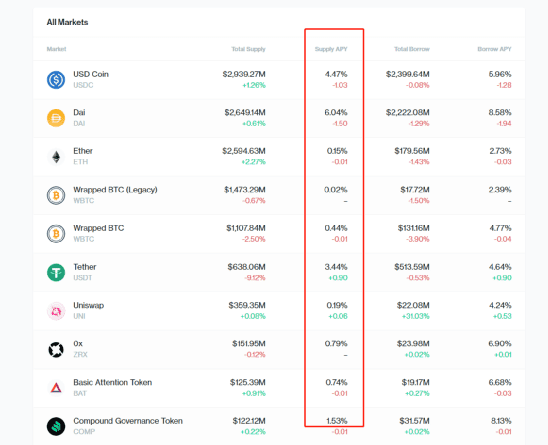Screen dimensions: 548x445
Task: Click Uniswap borrow APY 4.24%
Action: coord(500,306)
